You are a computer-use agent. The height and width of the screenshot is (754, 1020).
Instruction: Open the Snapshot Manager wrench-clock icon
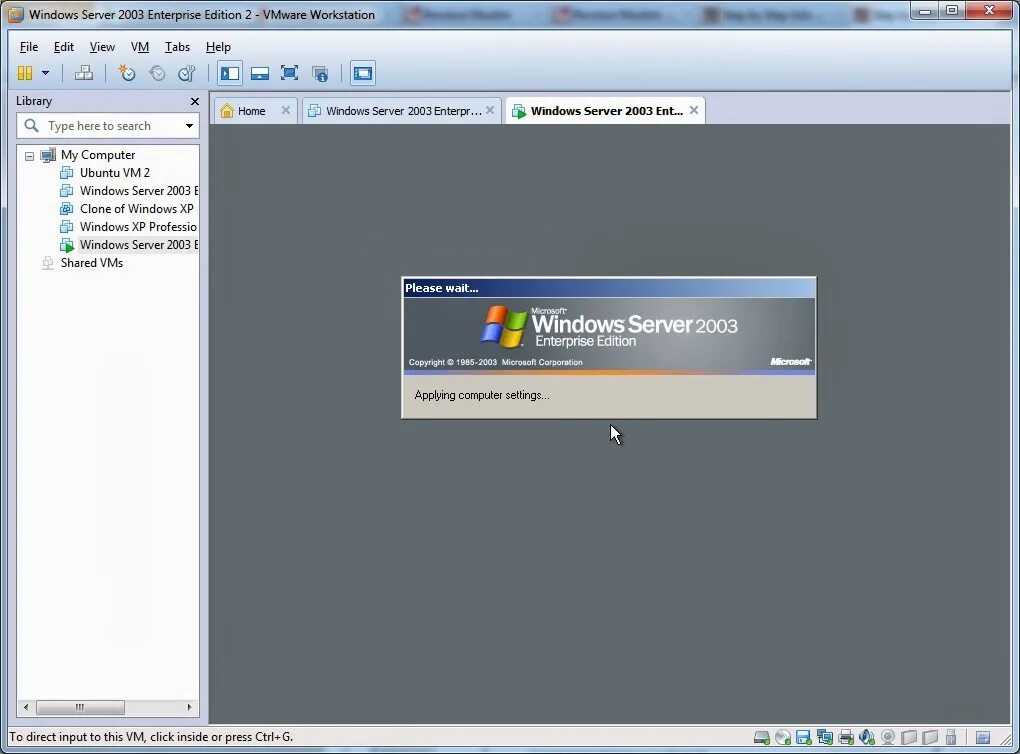[x=187, y=73]
